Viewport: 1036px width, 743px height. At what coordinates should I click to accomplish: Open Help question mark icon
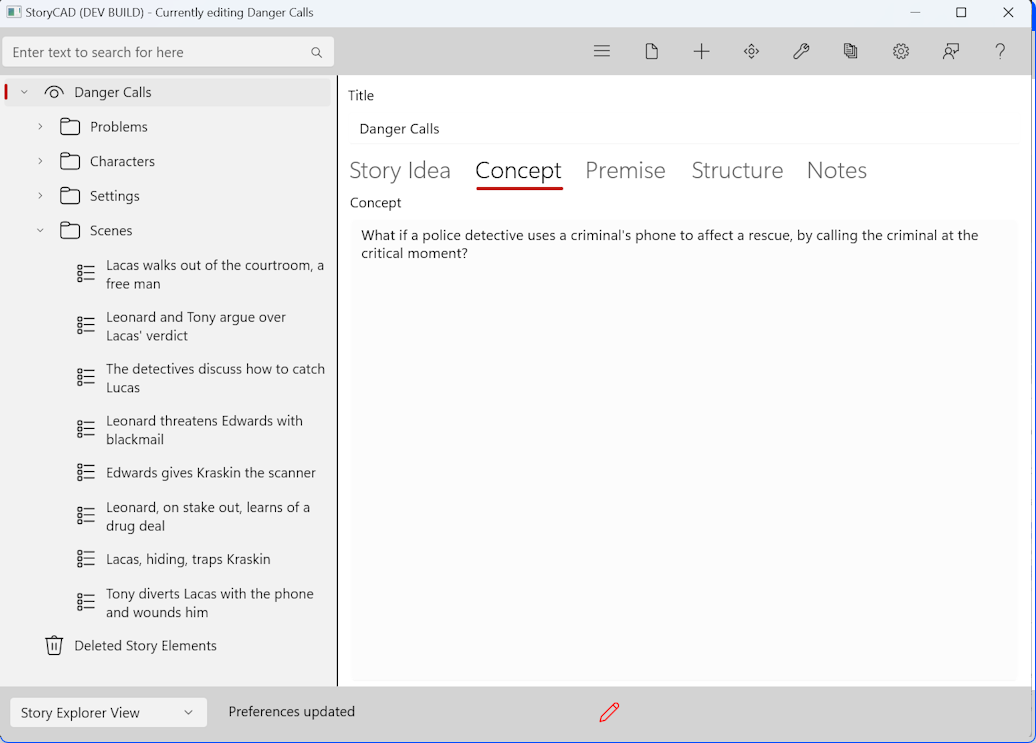click(1000, 52)
